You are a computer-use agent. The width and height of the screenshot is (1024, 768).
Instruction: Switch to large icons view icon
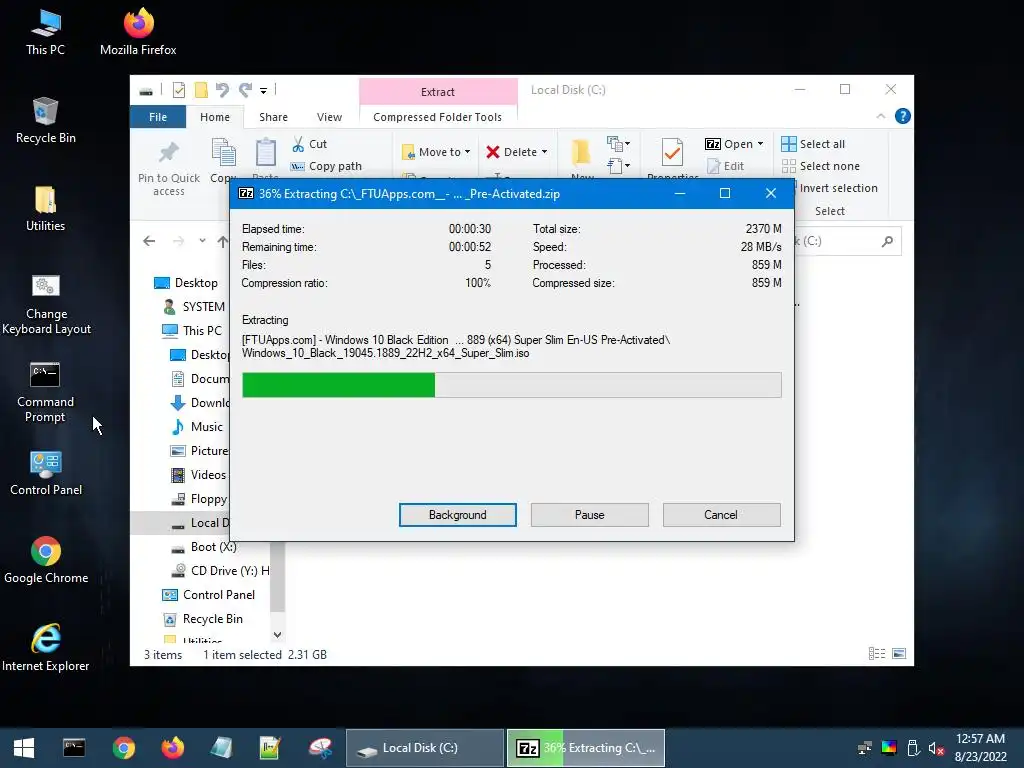click(899, 654)
